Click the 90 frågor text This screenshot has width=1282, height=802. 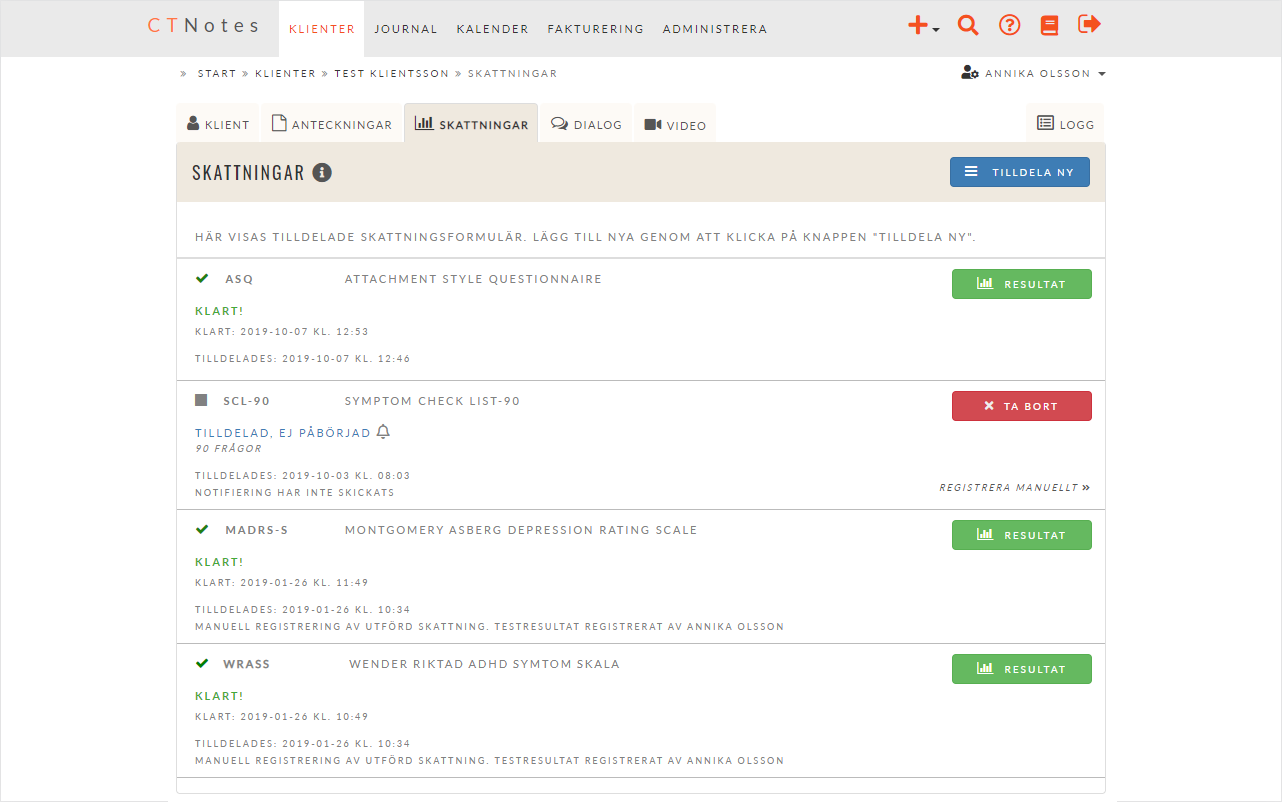pyautogui.click(x=228, y=449)
